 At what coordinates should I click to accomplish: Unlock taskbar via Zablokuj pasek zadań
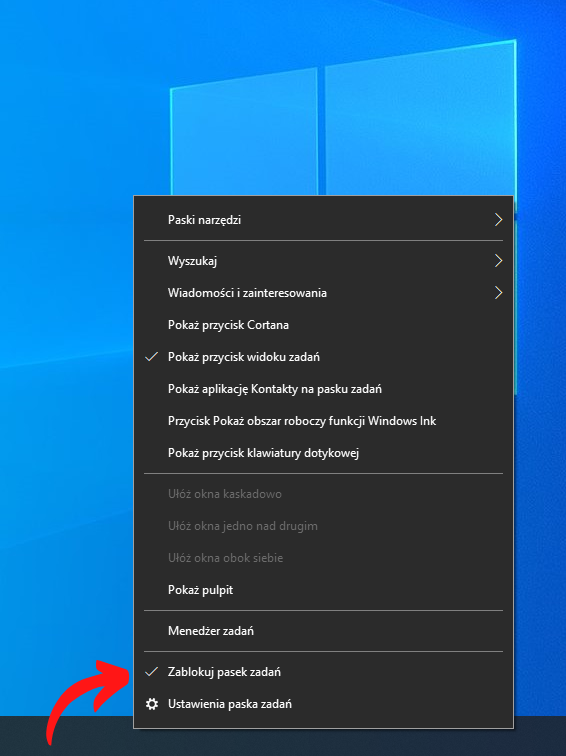323,672
